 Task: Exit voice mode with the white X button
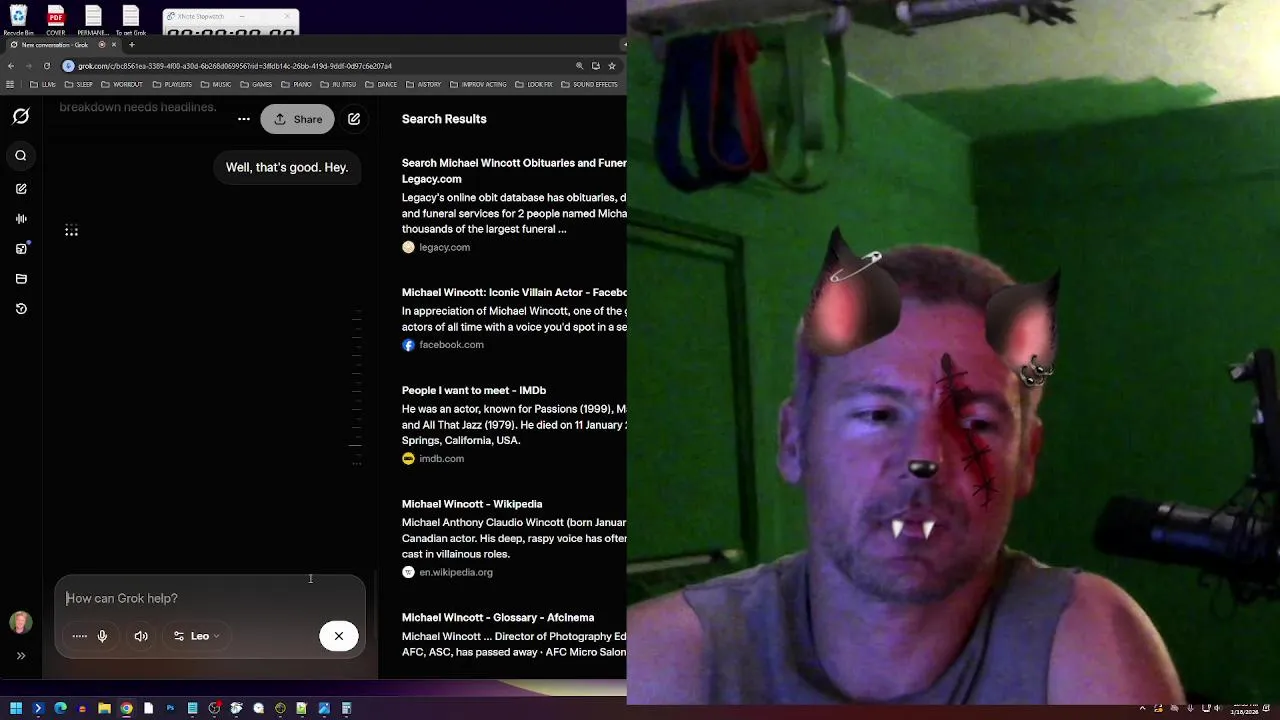pos(339,636)
